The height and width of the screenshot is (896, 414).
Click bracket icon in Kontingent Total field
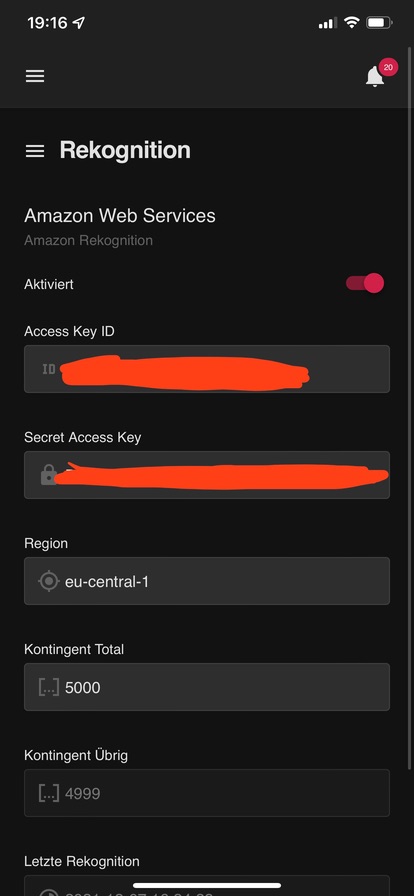click(49, 687)
